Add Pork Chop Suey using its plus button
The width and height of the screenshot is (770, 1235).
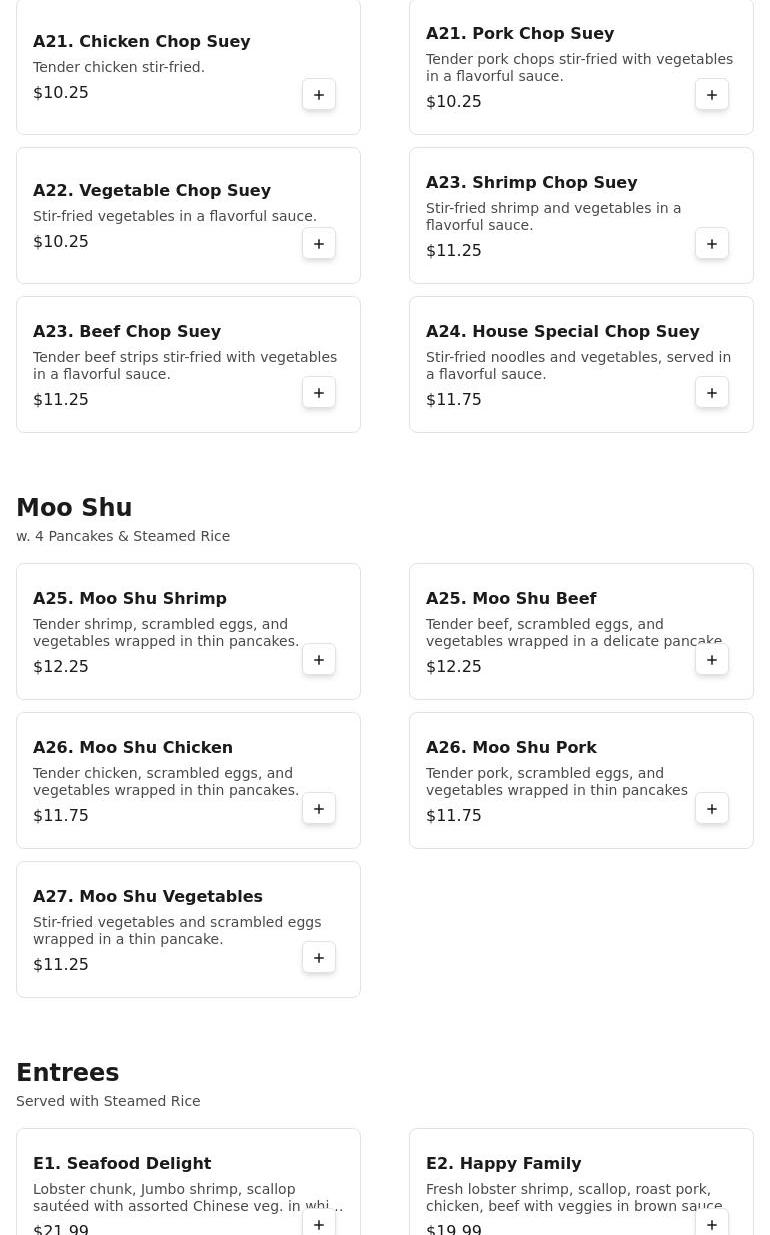[x=712, y=95]
